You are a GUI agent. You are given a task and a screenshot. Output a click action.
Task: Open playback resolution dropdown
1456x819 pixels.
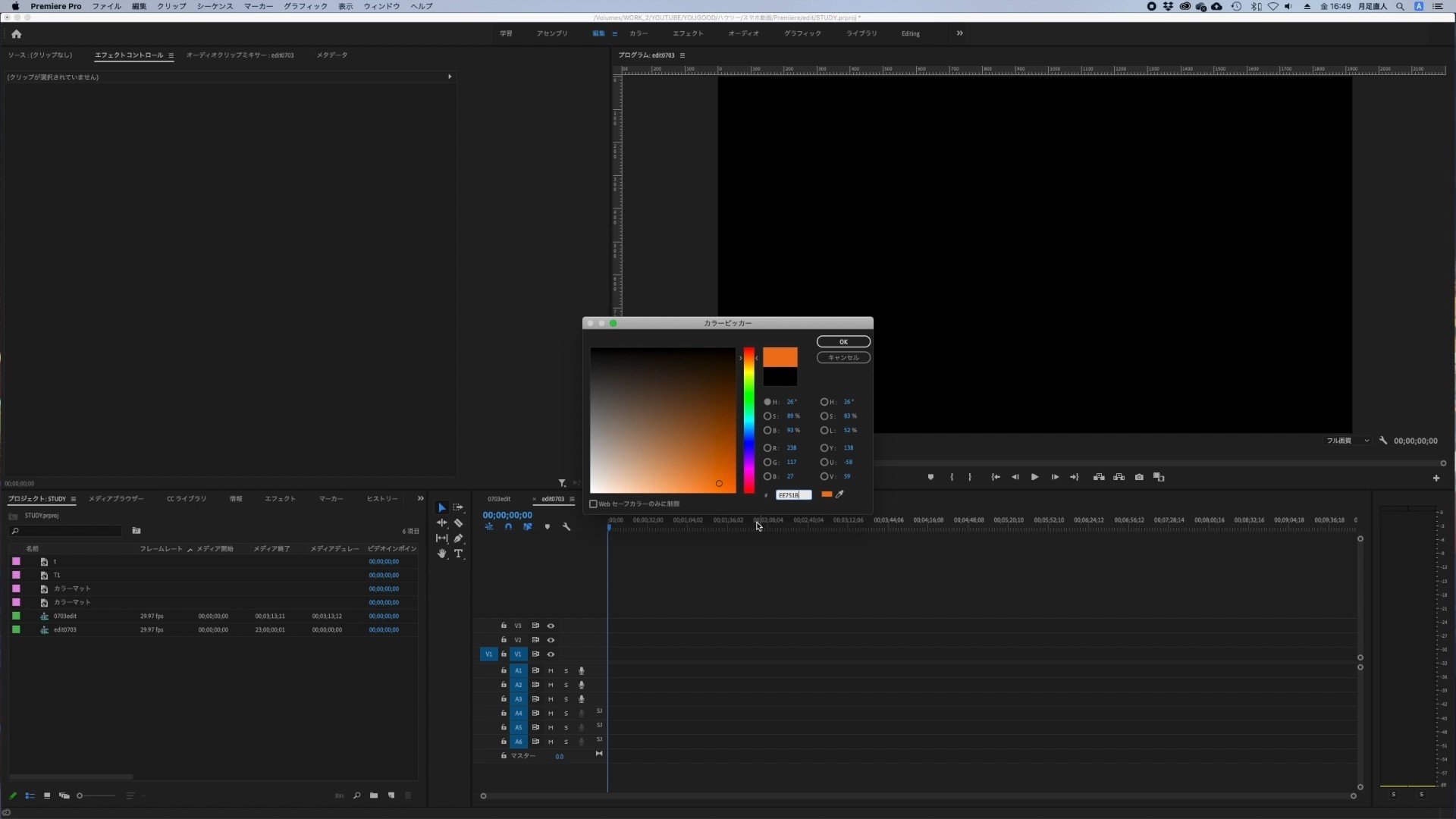pyautogui.click(x=1348, y=441)
